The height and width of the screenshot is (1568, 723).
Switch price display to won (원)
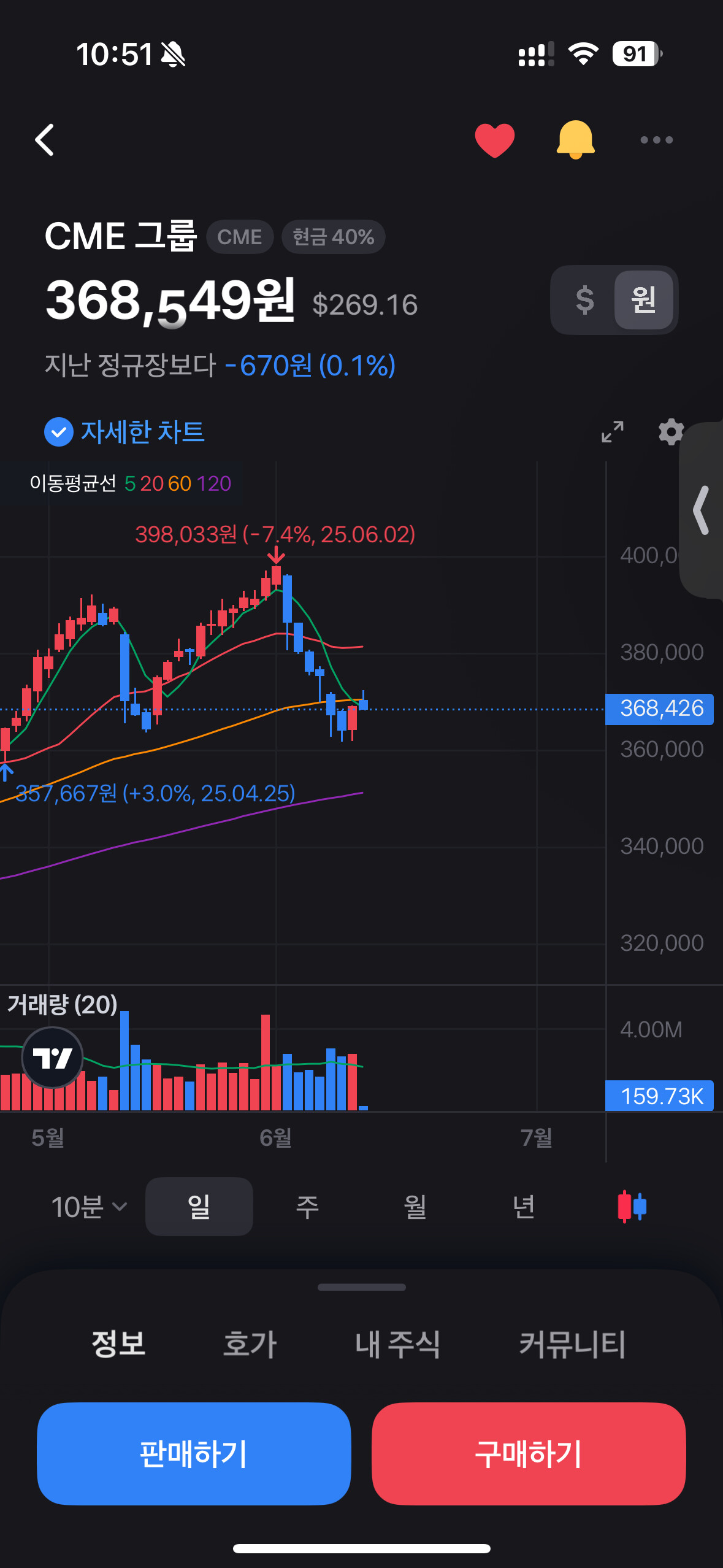click(644, 300)
